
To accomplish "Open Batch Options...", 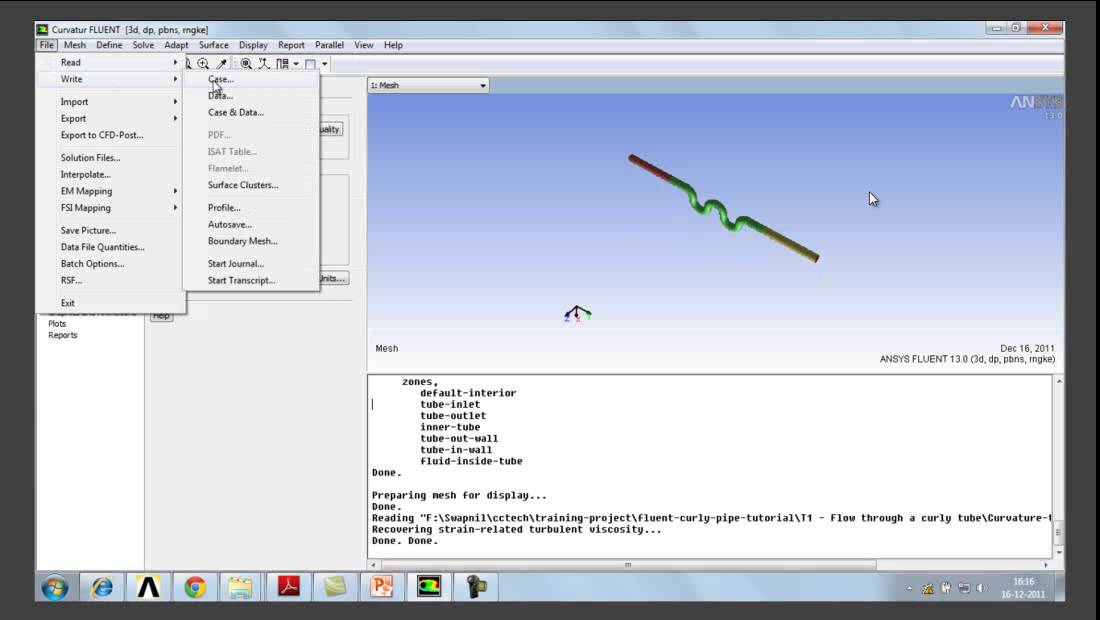I will coord(92,264).
